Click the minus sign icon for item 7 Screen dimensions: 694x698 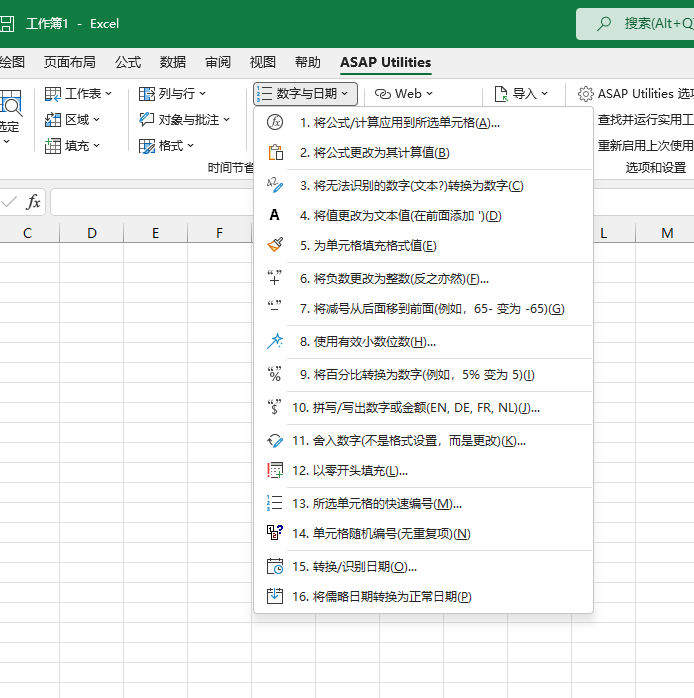tap(274, 306)
